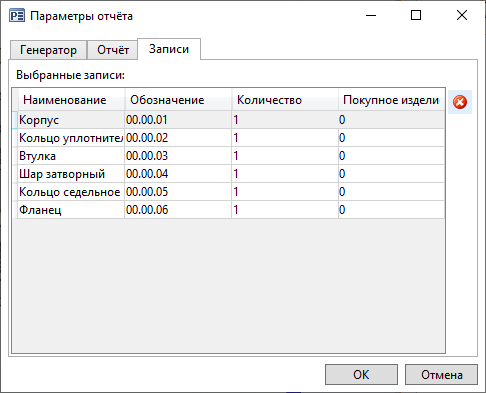Click the PE application icon in title bar
This screenshot has height=393, width=486.
pos(17,16)
